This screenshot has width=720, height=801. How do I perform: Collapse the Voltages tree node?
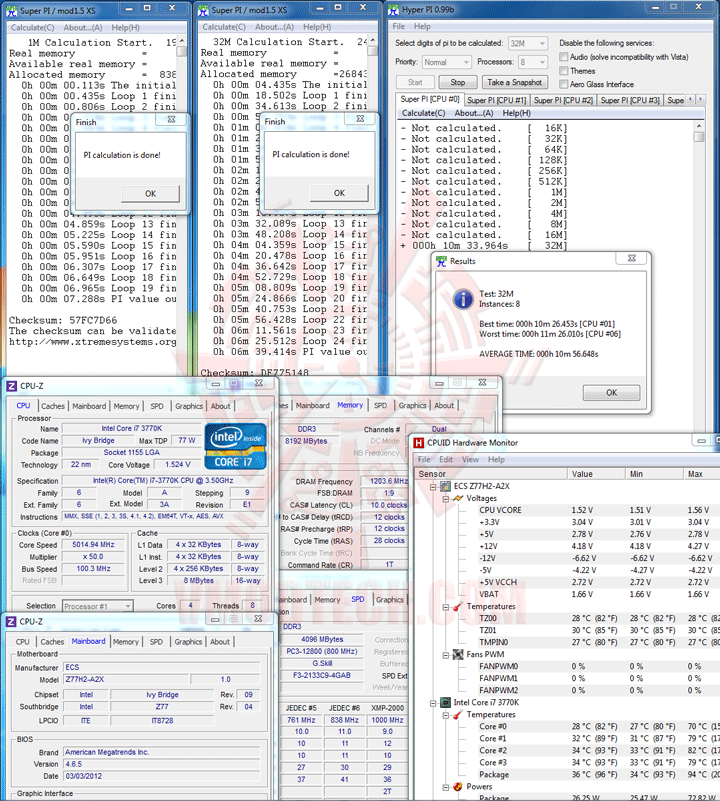[x=446, y=499]
